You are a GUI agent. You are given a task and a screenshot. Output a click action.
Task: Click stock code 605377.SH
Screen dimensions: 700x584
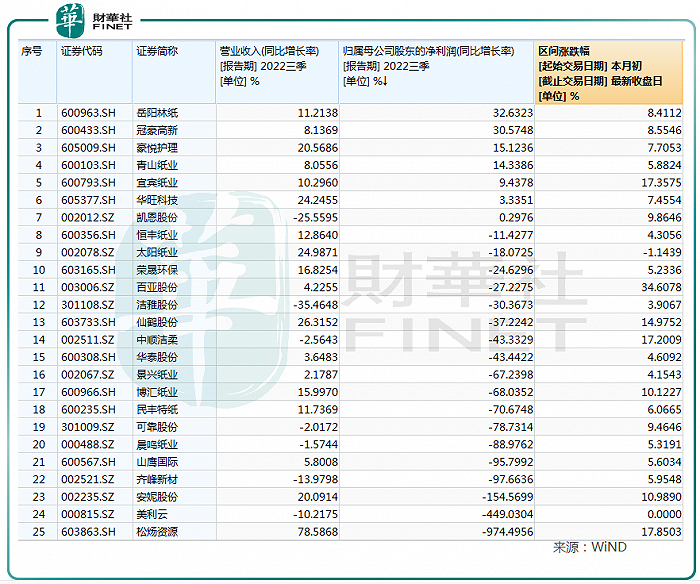88,200
